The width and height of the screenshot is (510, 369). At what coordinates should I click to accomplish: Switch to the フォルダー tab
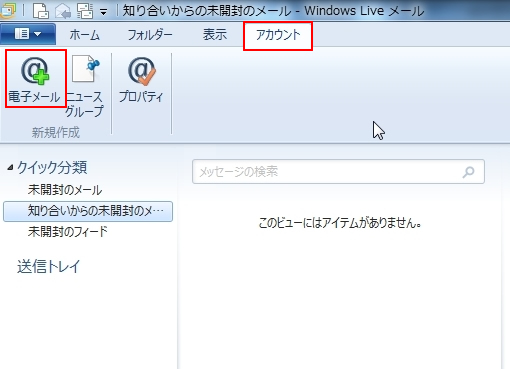150,35
